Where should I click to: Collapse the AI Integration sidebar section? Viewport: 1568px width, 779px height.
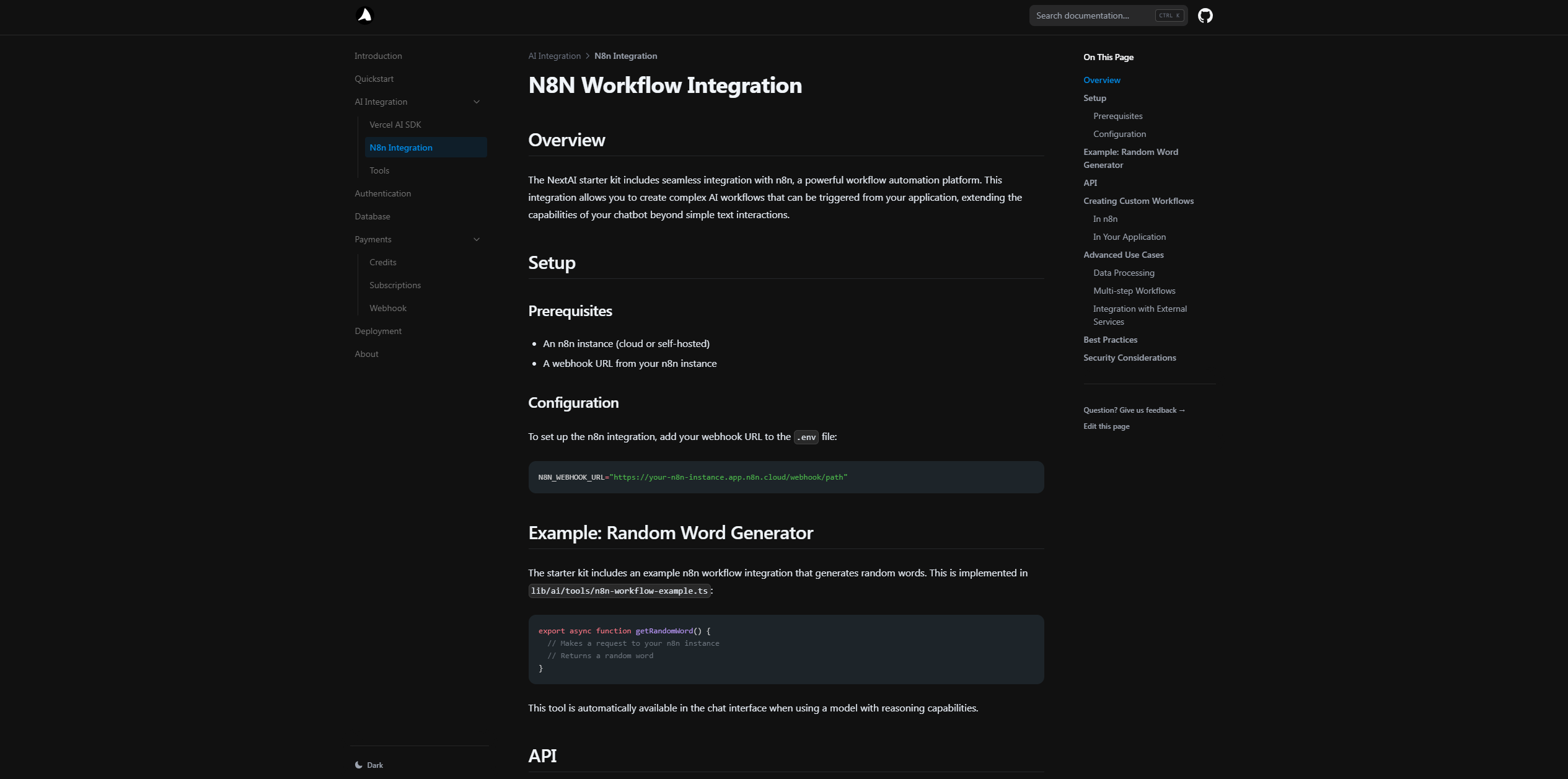[x=476, y=102]
